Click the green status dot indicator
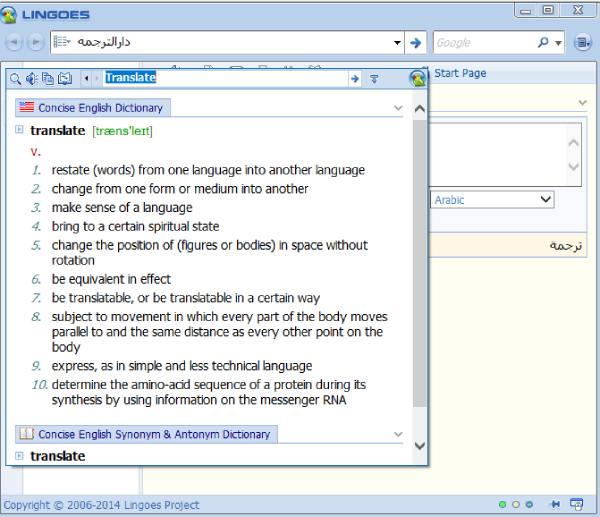The height and width of the screenshot is (517, 600). (x=502, y=505)
